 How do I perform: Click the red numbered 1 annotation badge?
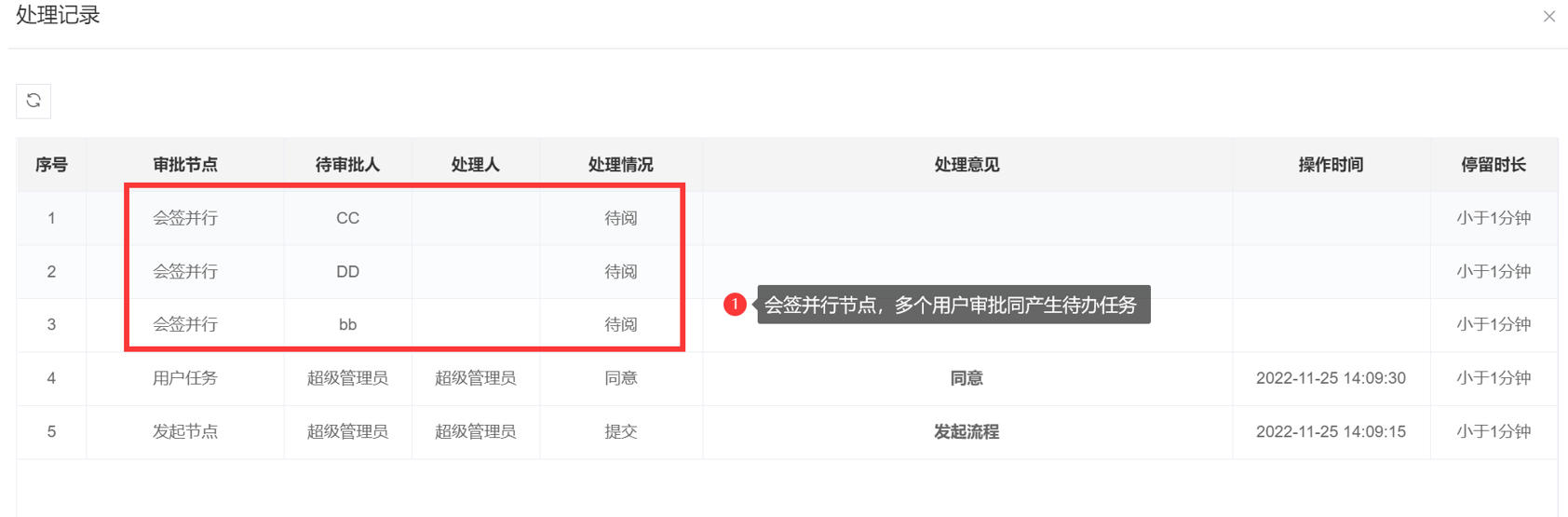735,305
